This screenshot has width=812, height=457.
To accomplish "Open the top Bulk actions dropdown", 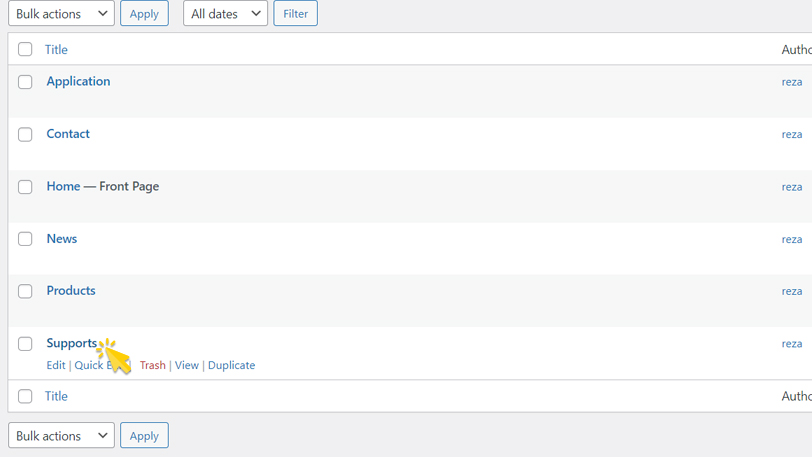I will pos(61,14).
